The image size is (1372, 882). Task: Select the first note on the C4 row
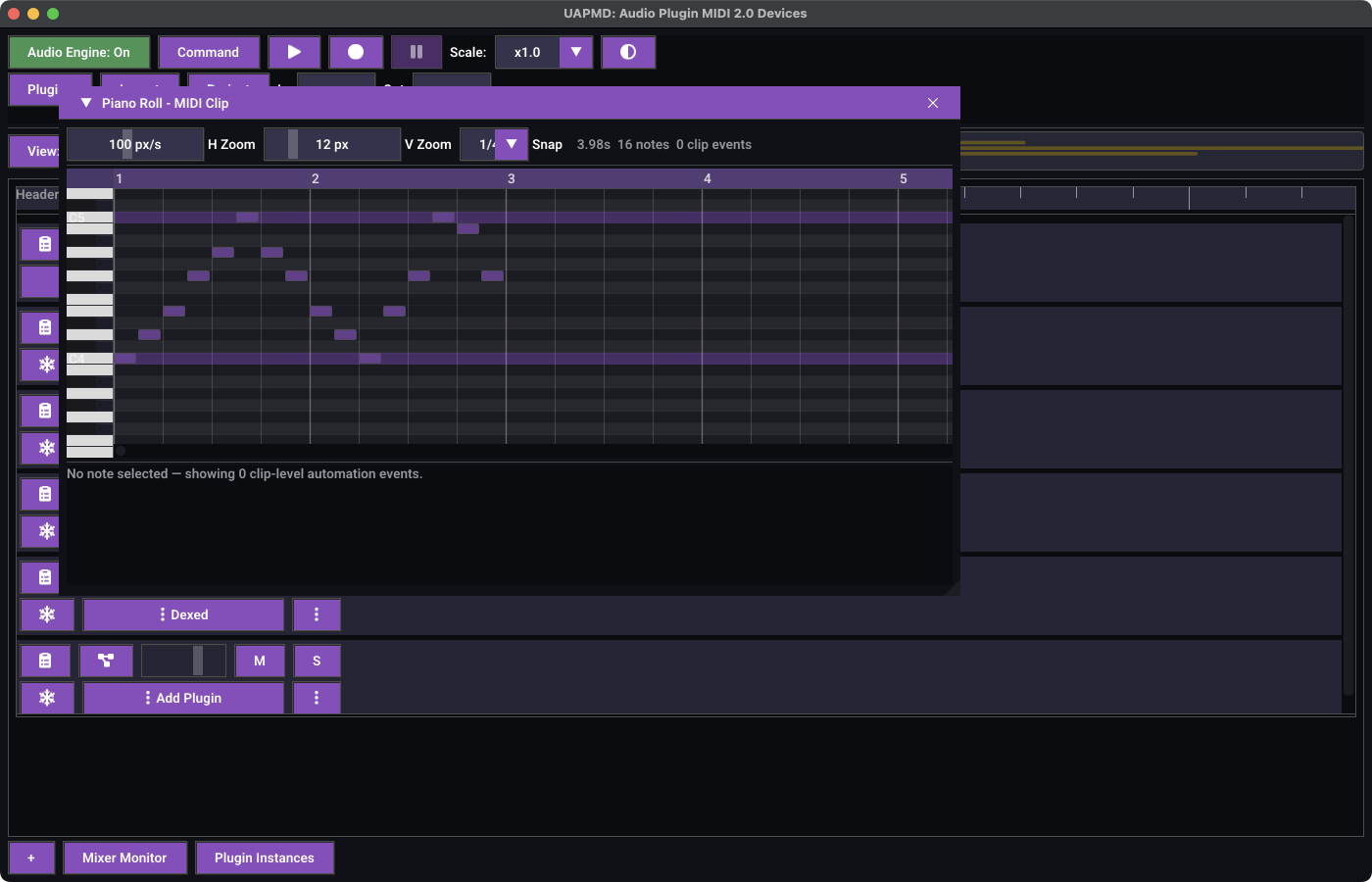[x=125, y=359]
